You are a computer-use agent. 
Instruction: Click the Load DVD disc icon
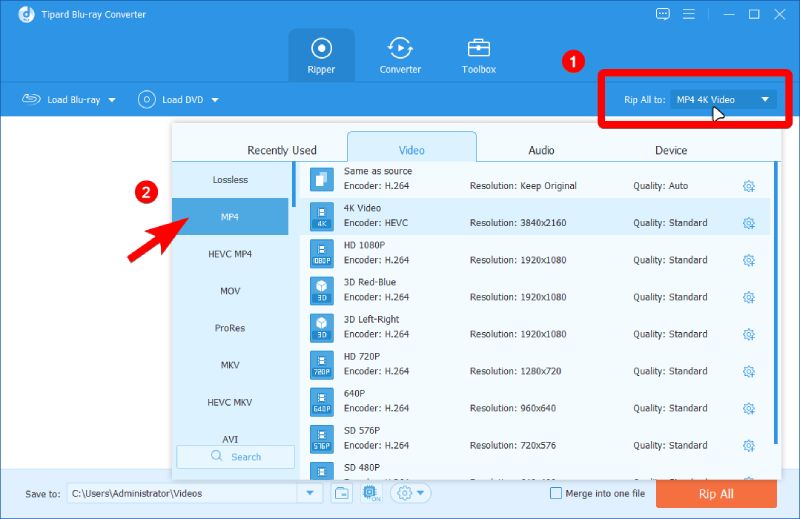pyautogui.click(x=146, y=100)
